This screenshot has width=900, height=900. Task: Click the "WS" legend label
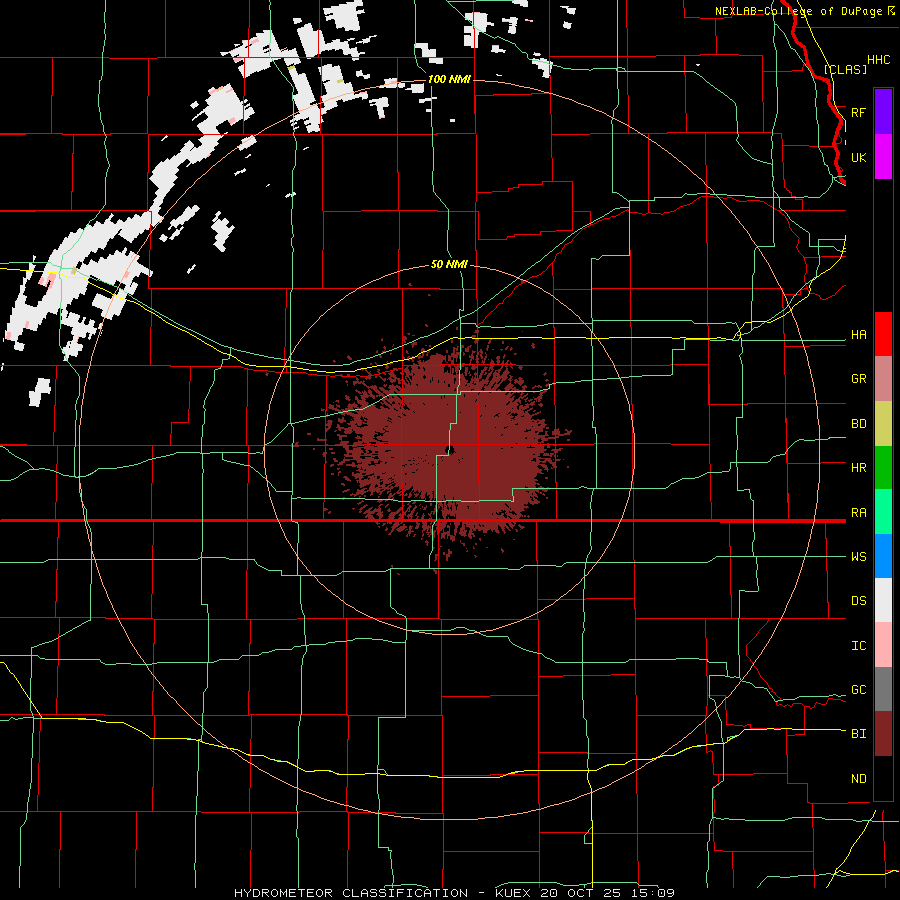(x=858, y=557)
